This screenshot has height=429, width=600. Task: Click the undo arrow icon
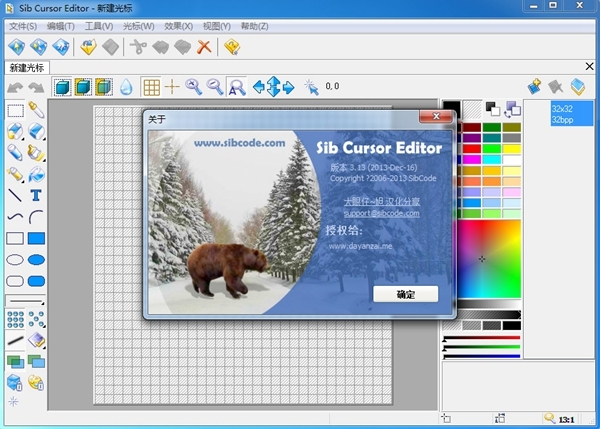point(15,88)
